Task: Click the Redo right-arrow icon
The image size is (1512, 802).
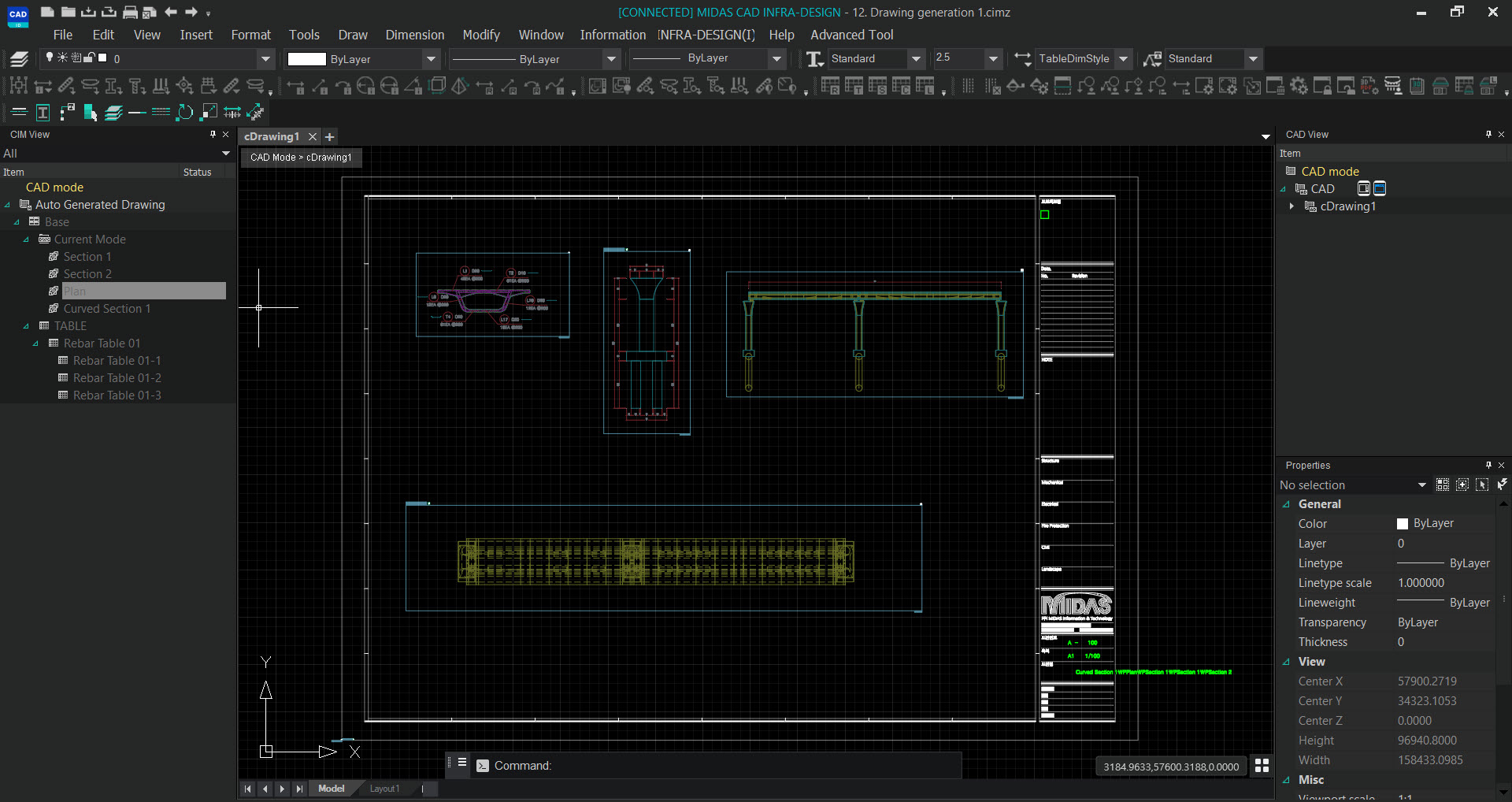Action: pyautogui.click(x=191, y=12)
